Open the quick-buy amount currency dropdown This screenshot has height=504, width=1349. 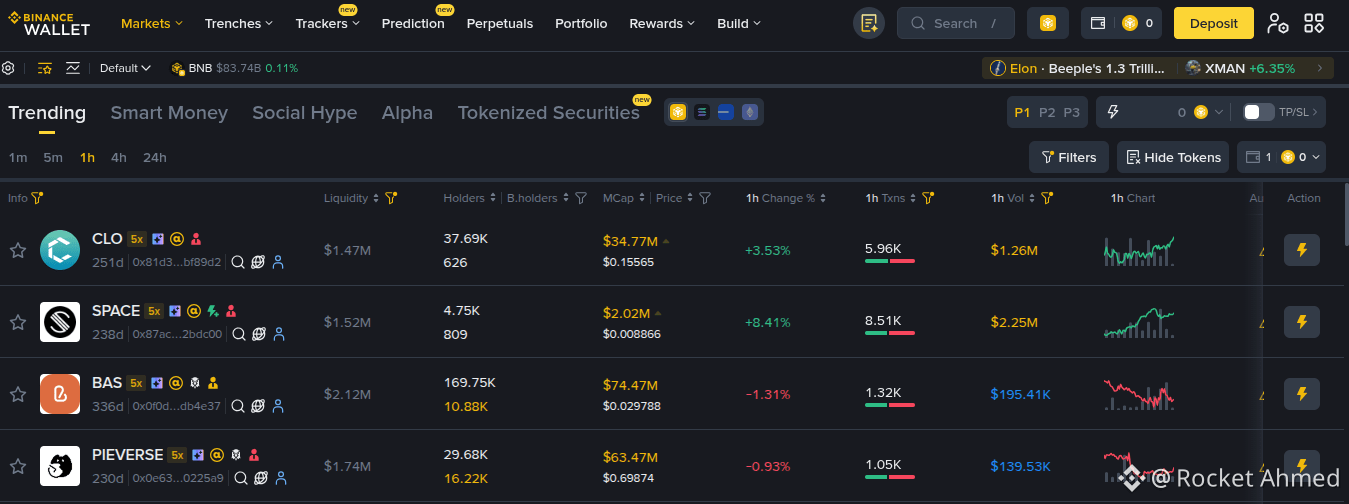point(1209,112)
